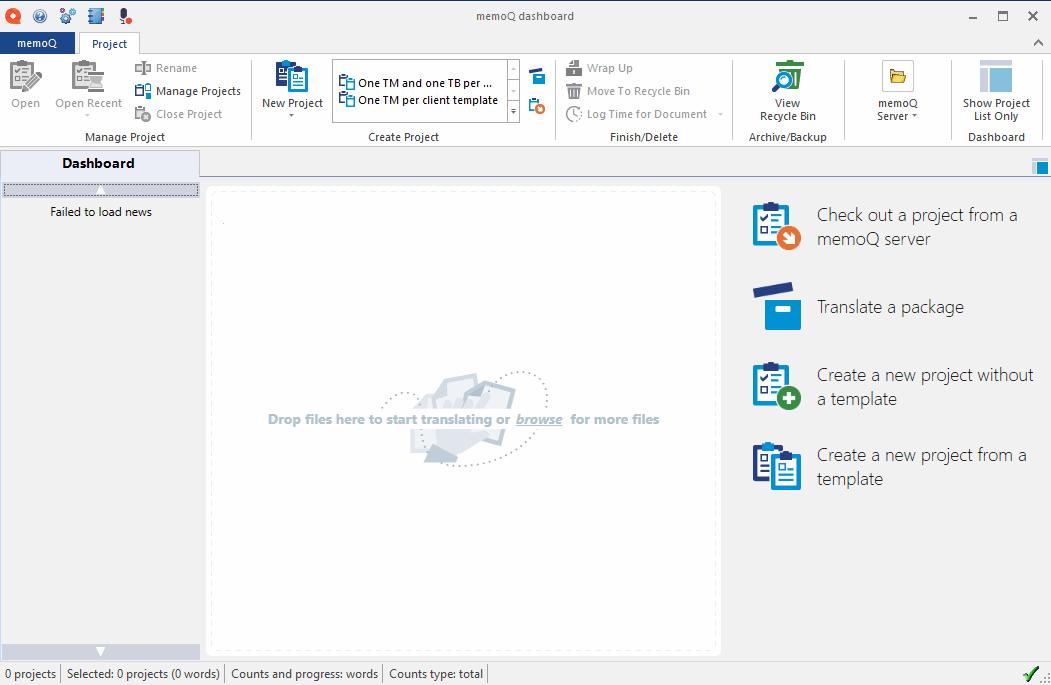Expand the template gallery more arrow
Screen dimensions: 1051x685
[513, 112]
